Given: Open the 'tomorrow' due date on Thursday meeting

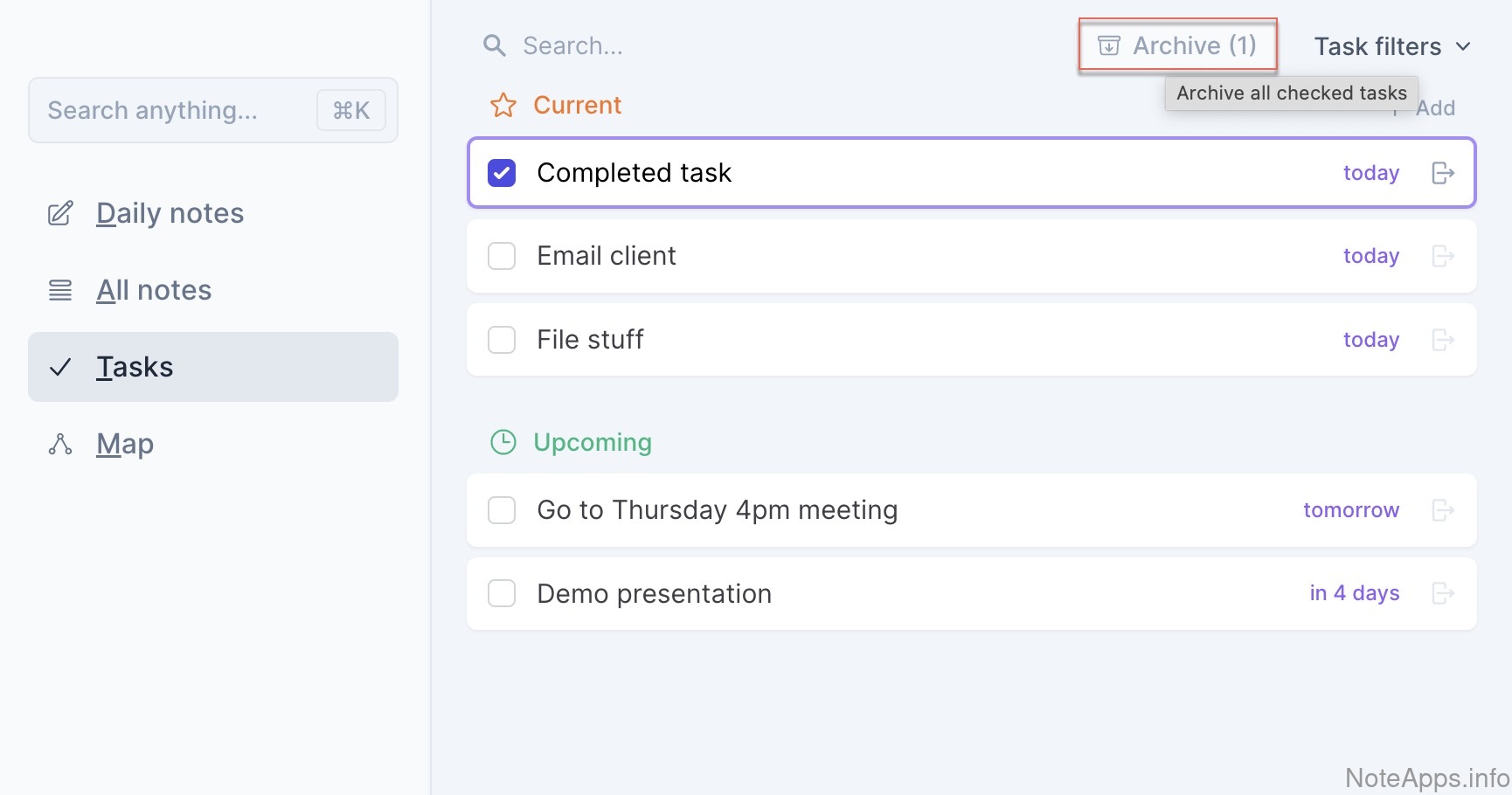Looking at the screenshot, I should 1350,510.
